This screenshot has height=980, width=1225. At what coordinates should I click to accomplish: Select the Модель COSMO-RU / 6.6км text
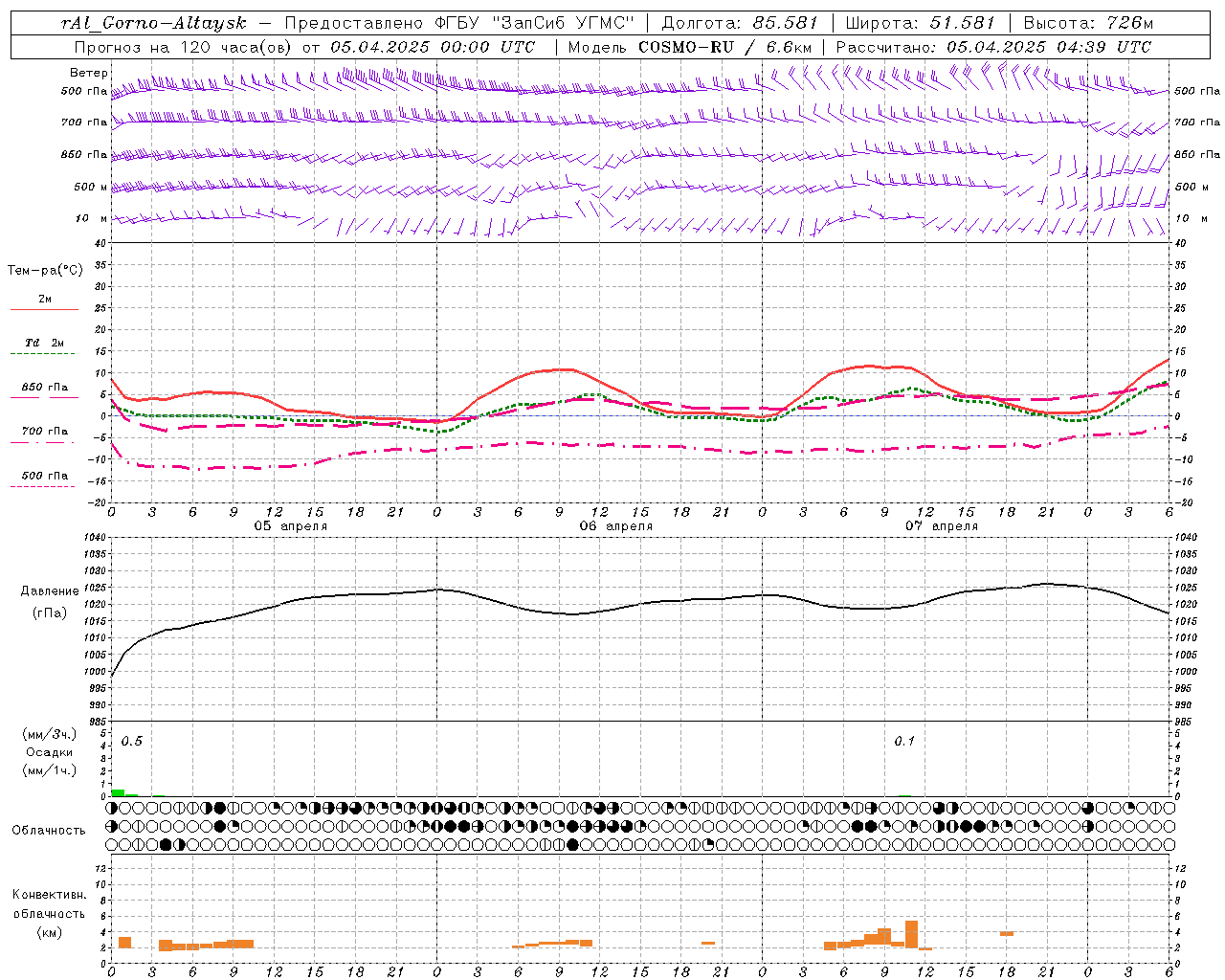[690, 46]
